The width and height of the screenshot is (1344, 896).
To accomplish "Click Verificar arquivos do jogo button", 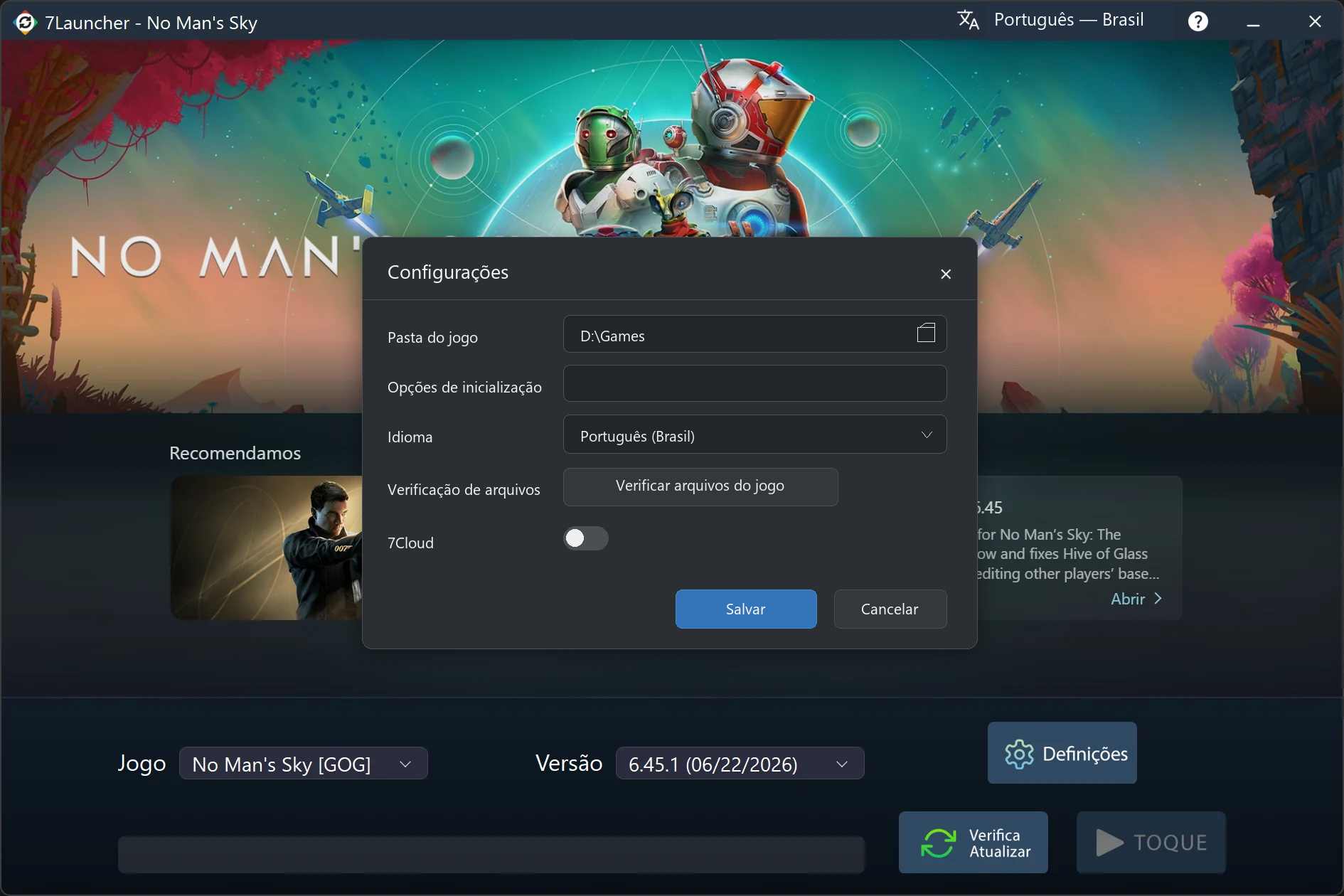I will pos(700,486).
